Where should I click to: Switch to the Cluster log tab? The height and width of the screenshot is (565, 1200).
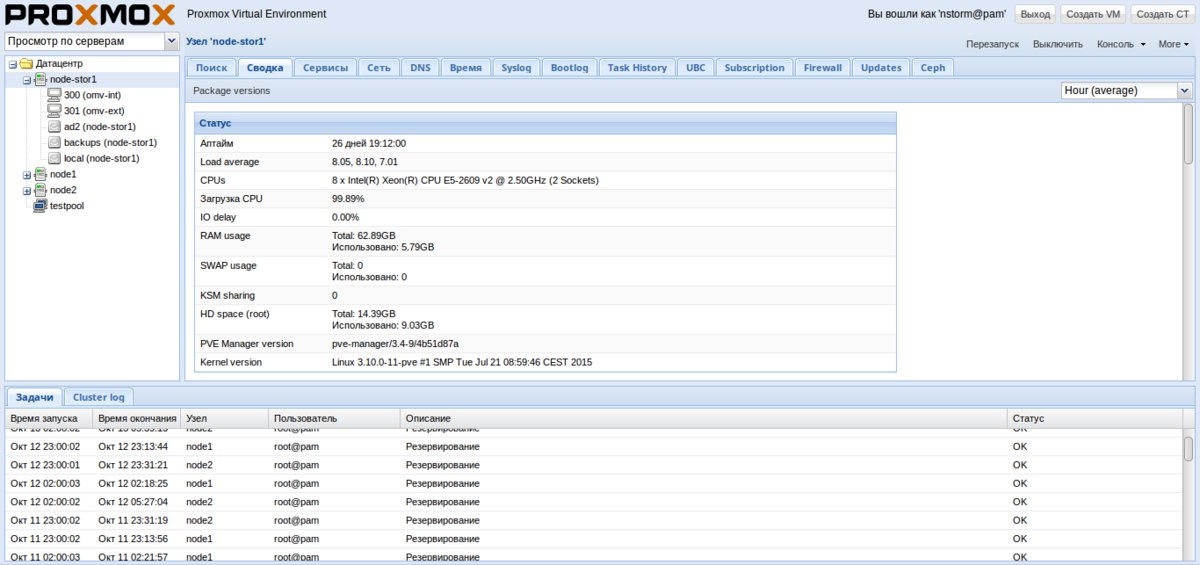coord(99,397)
